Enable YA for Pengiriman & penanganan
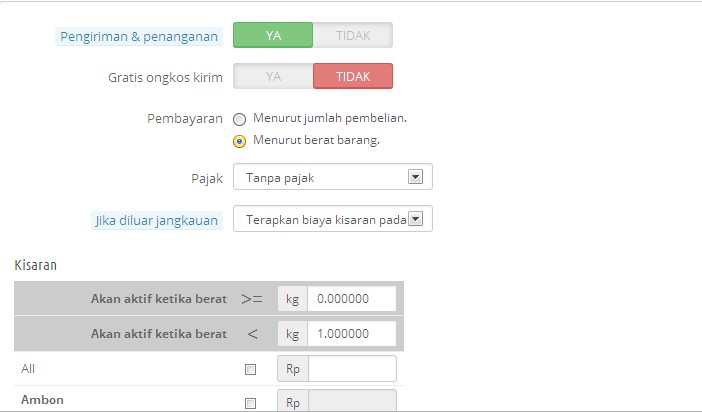702x412 pixels. [273, 35]
